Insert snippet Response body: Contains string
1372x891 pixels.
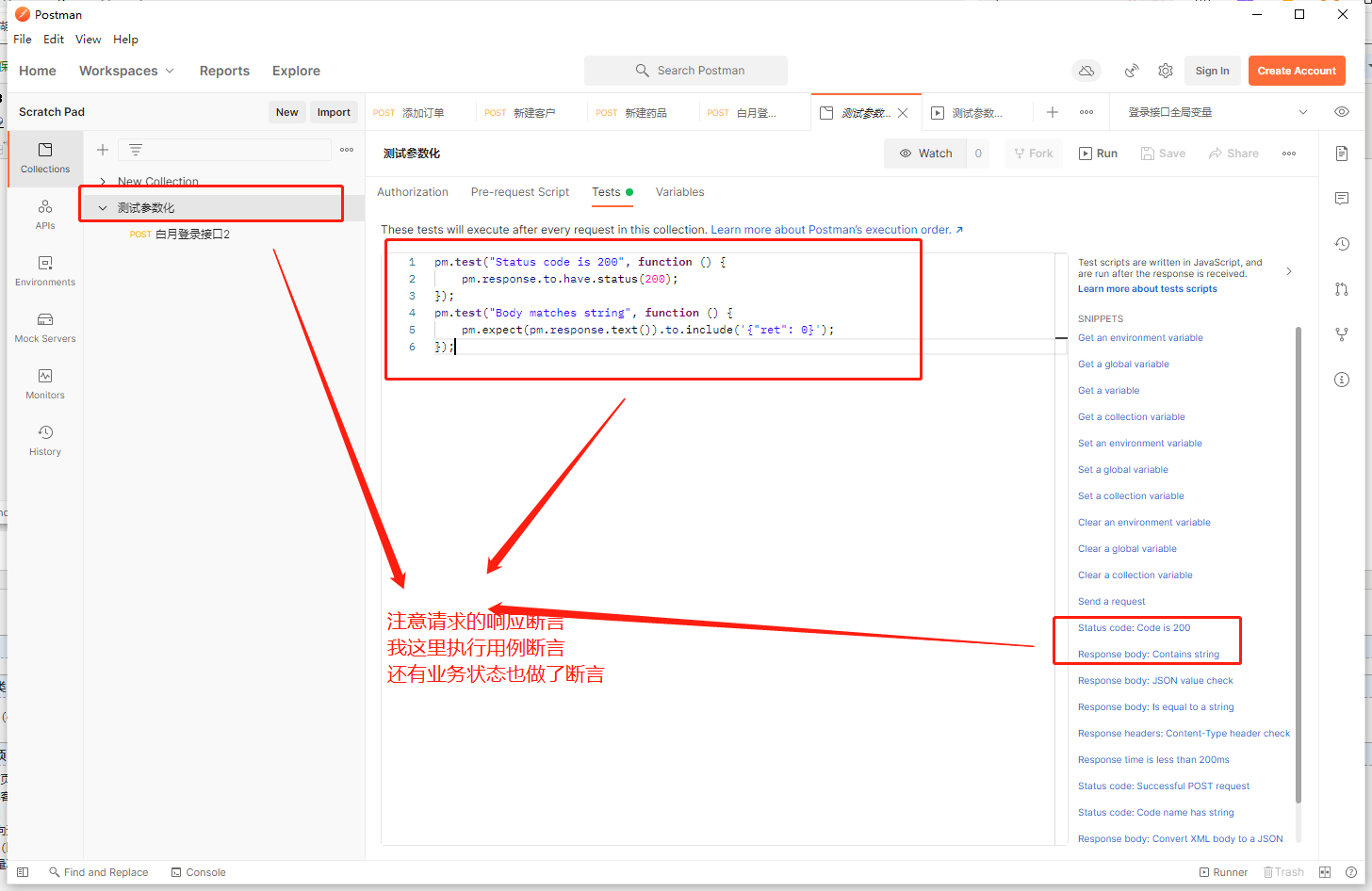1149,655
